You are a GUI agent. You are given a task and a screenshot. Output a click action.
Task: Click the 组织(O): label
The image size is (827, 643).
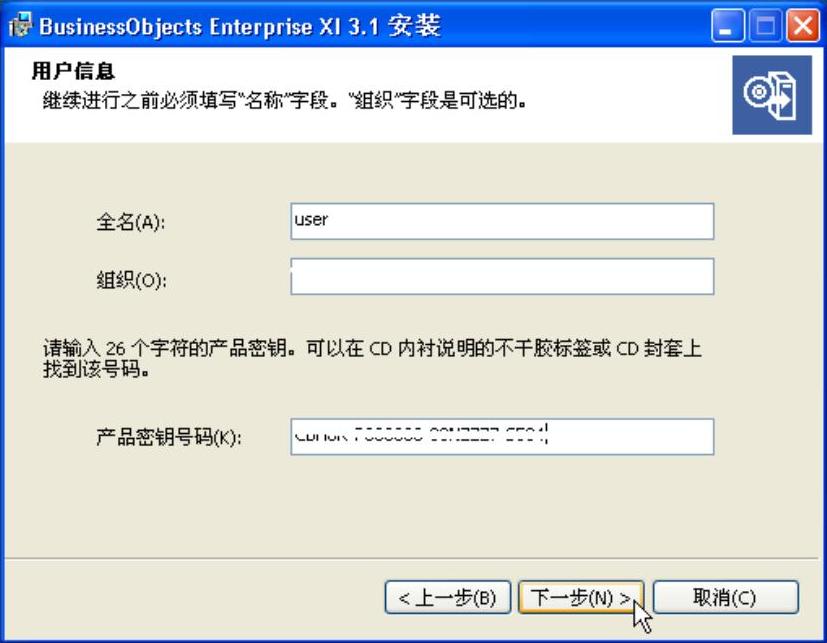click(x=131, y=280)
